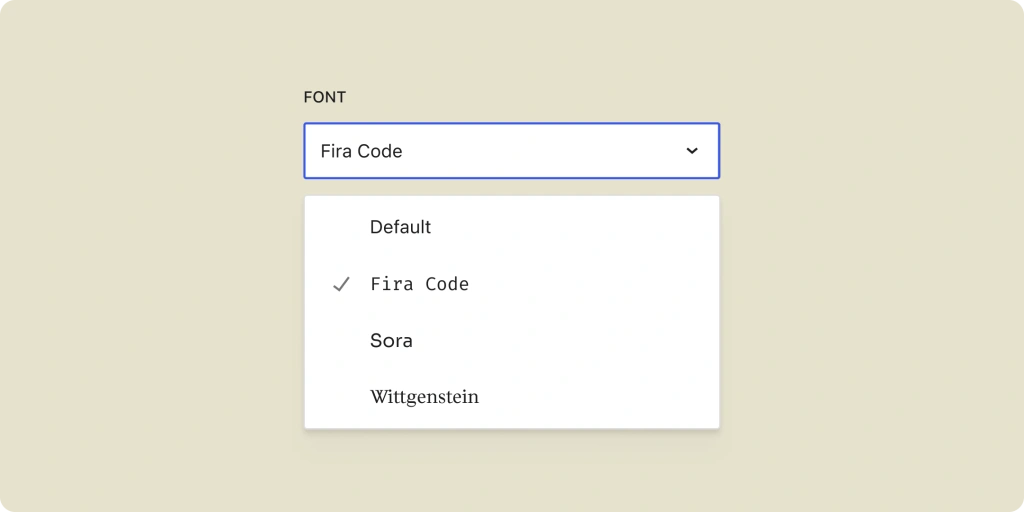
Task: Click the last option in the font list
Action: (424, 397)
